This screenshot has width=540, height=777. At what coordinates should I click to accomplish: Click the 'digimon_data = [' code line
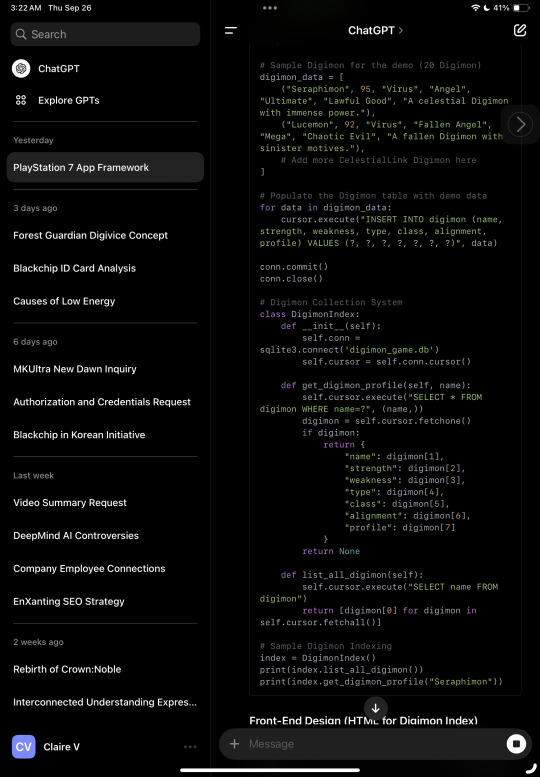(302, 77)
